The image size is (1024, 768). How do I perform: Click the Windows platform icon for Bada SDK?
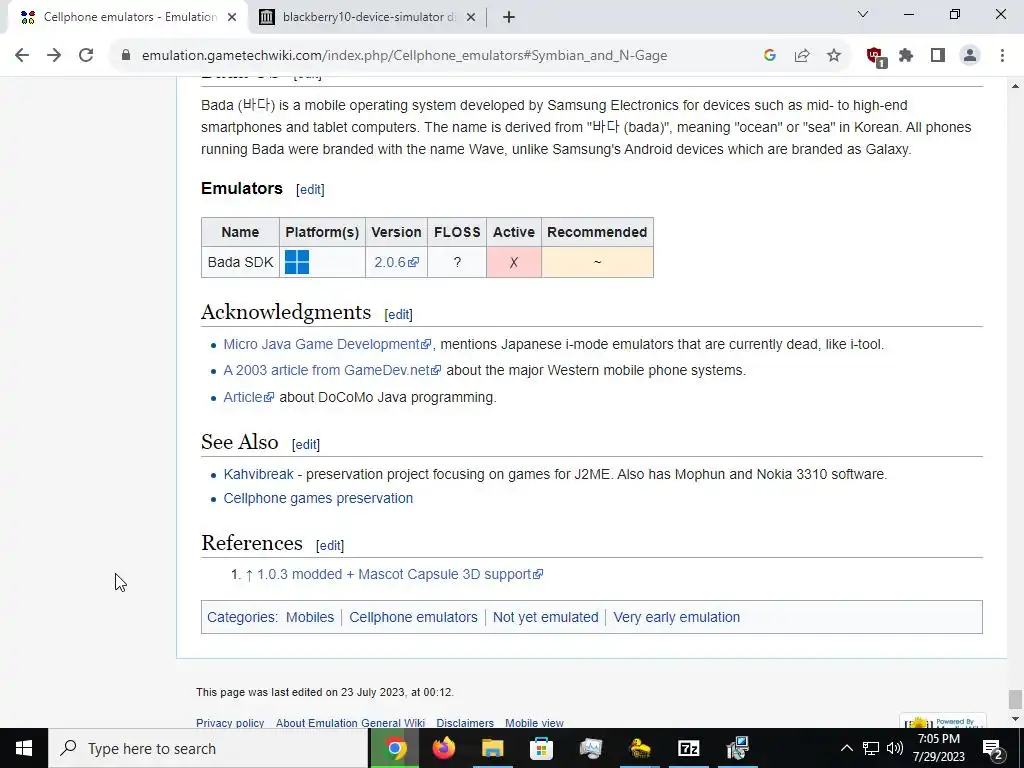(297, 262)
